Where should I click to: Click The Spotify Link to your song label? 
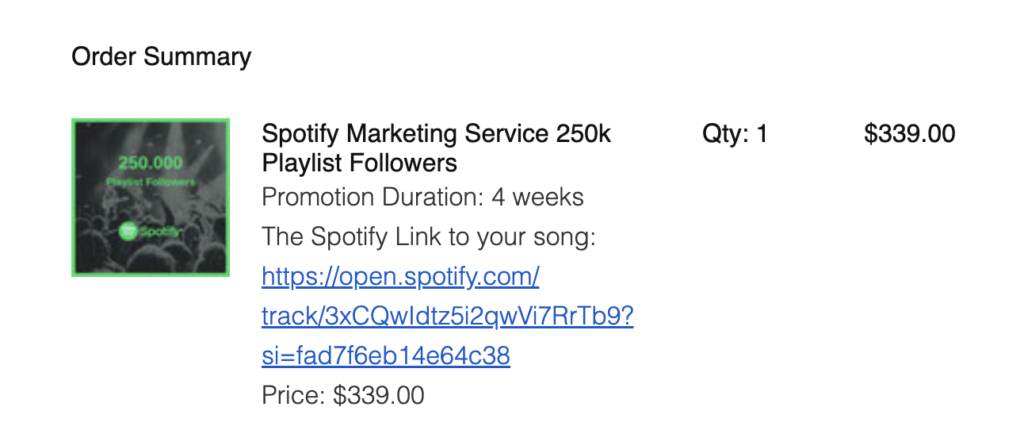point(429,237)
